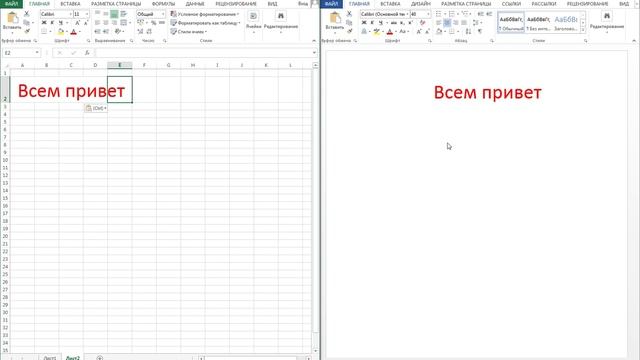
Task: Toggle center alignment in Word
Action: click(x=447, y=23)
